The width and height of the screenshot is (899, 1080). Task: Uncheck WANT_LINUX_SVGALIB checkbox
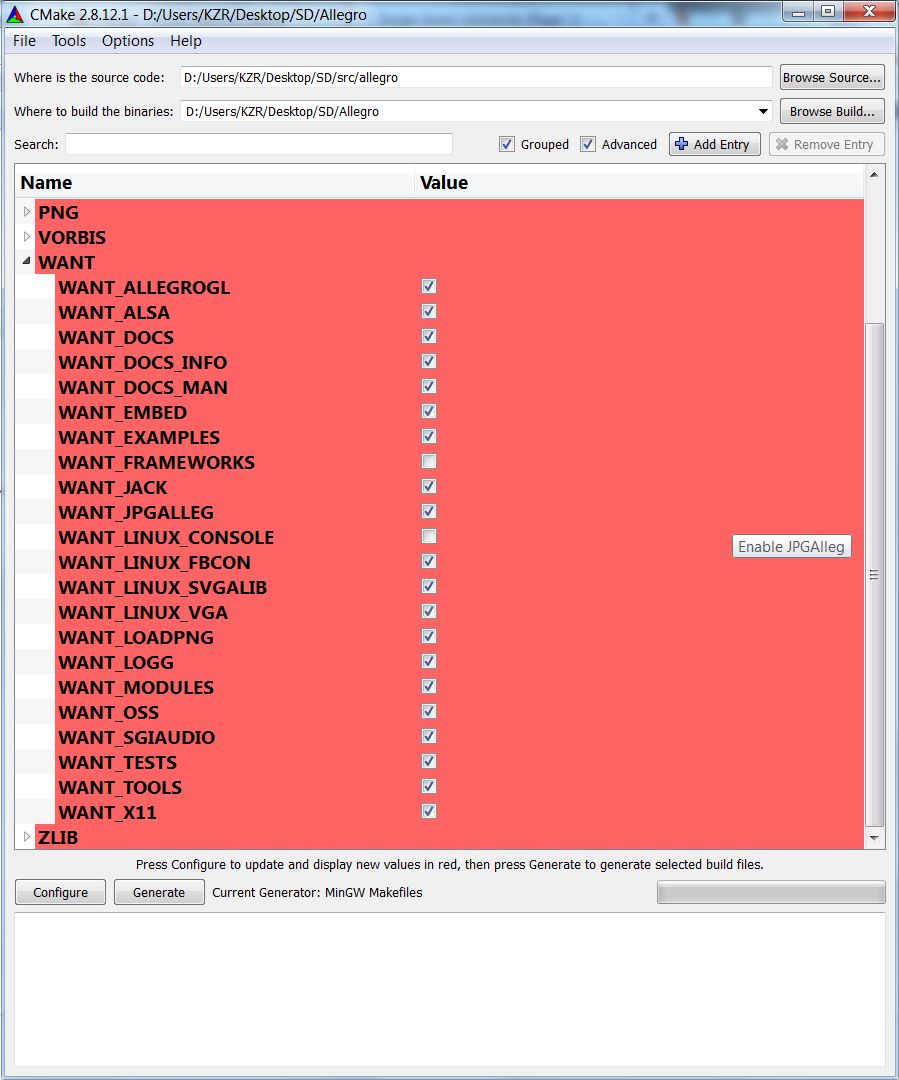click(x=428, y=586)
